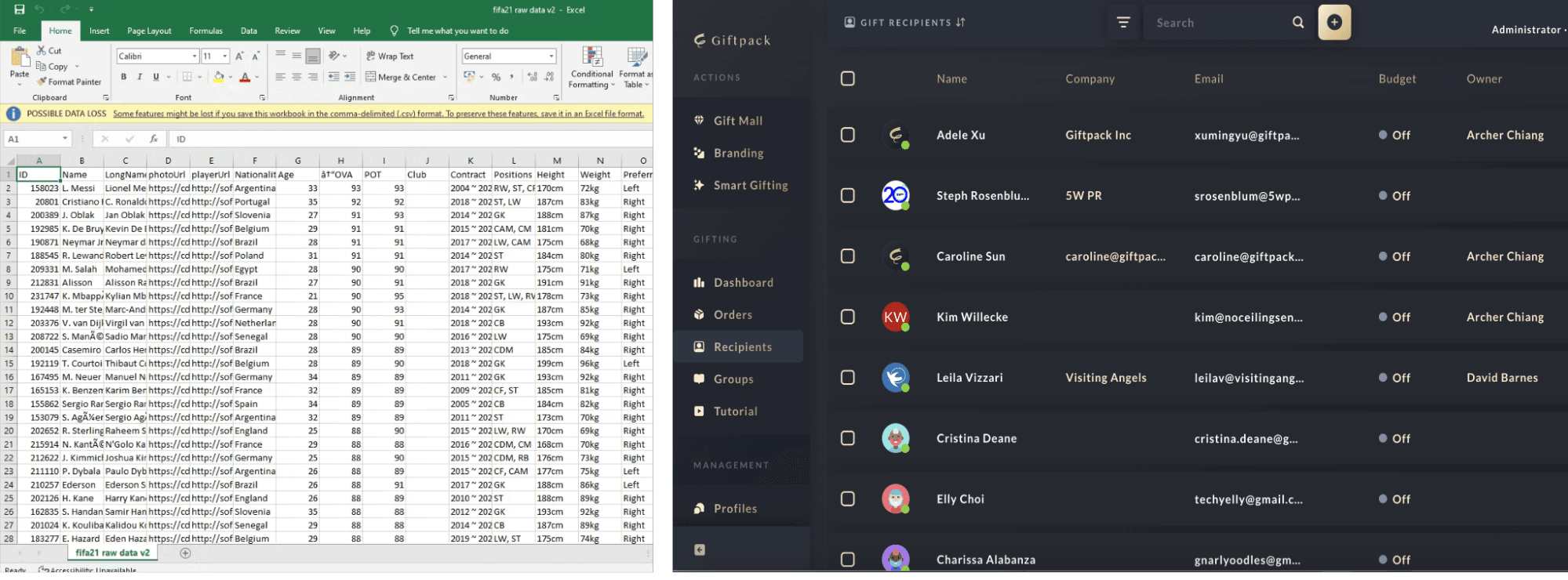Select the Kim Willecke row checkbox
The image size is (1568, 580).
coord(847,317)
